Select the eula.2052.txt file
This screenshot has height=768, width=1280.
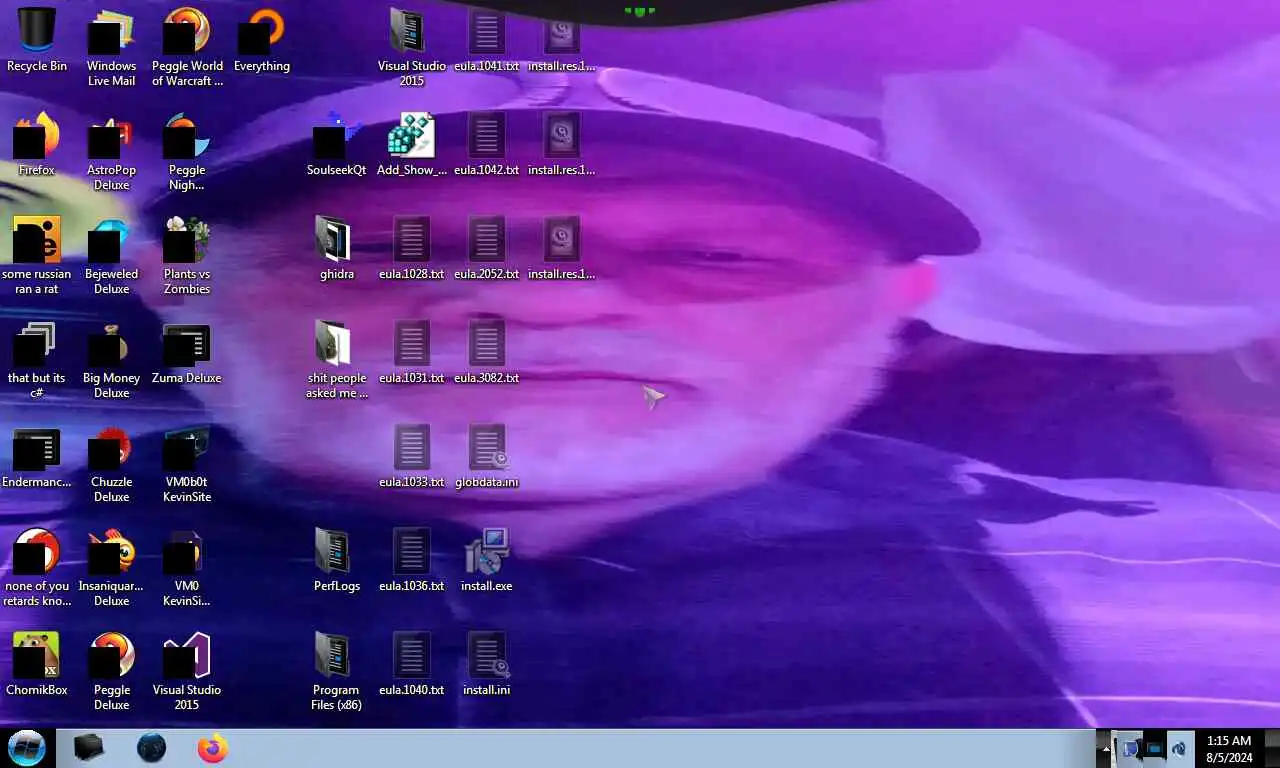(487, 248)
